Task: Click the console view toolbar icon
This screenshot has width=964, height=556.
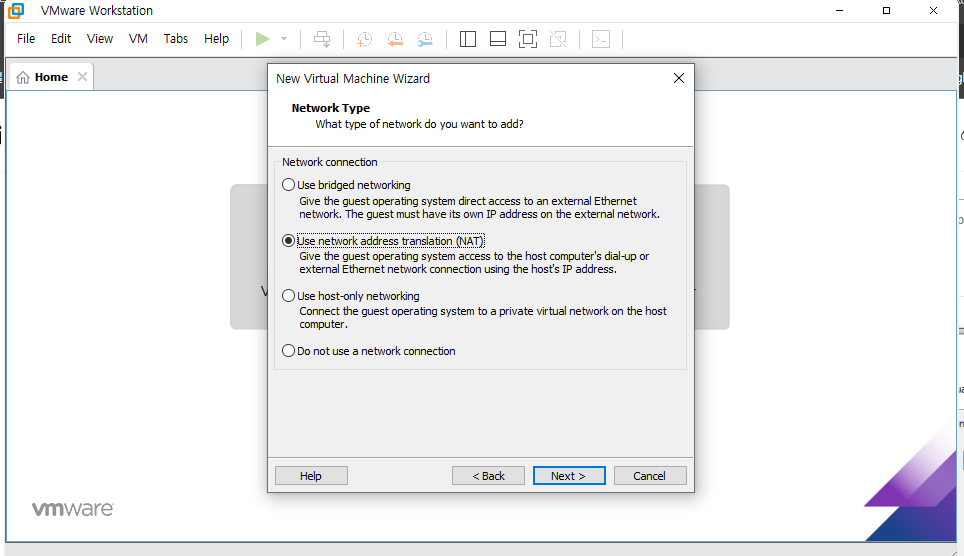Action: (x=601, y=39)
